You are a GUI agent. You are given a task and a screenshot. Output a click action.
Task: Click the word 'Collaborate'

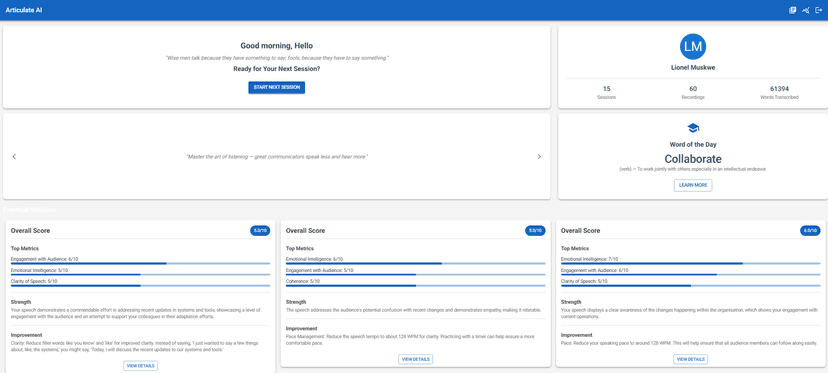(693, 158)
